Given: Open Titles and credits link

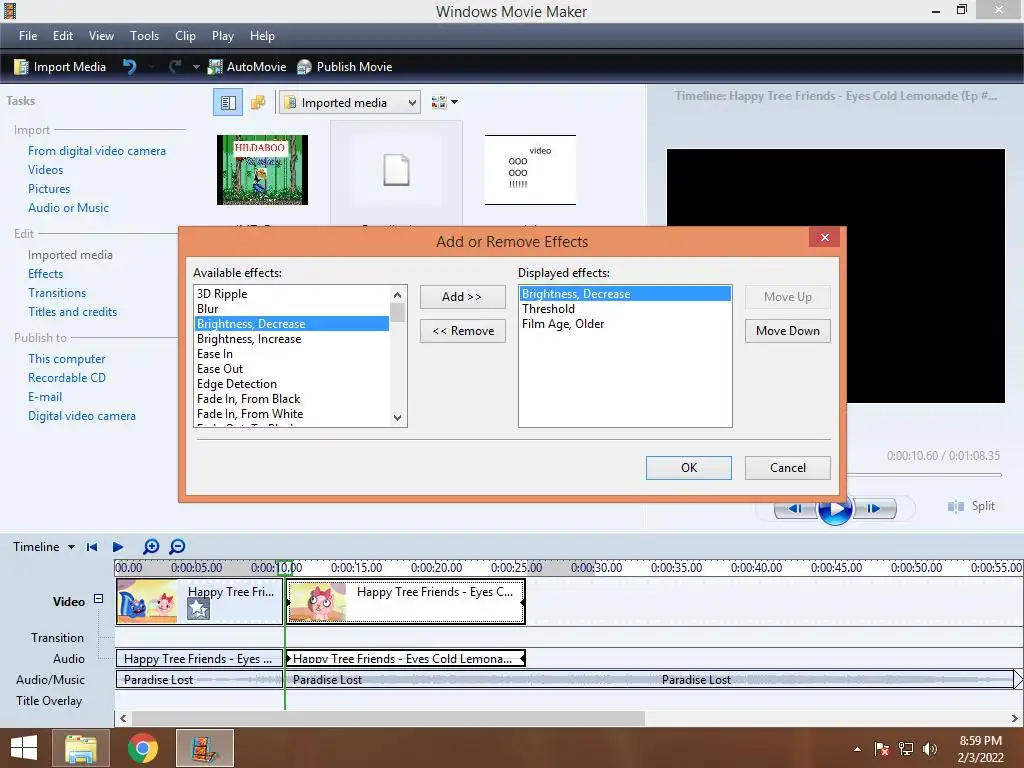Looking at the screenshot, I should pyautogui.click(x=72, y=312).
